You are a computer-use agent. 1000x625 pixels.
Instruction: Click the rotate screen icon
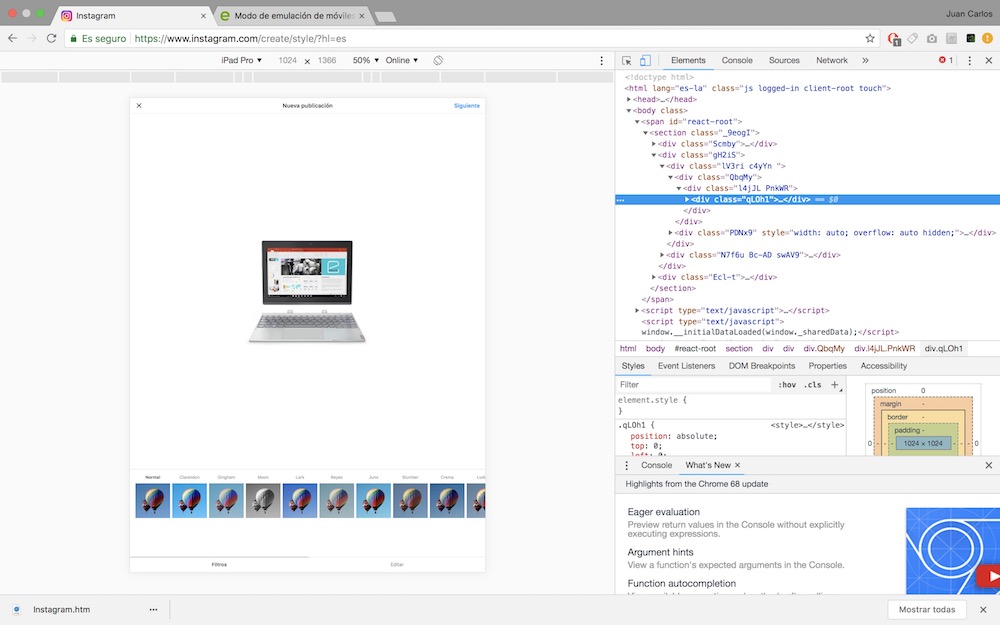click(x=438, y=61)
